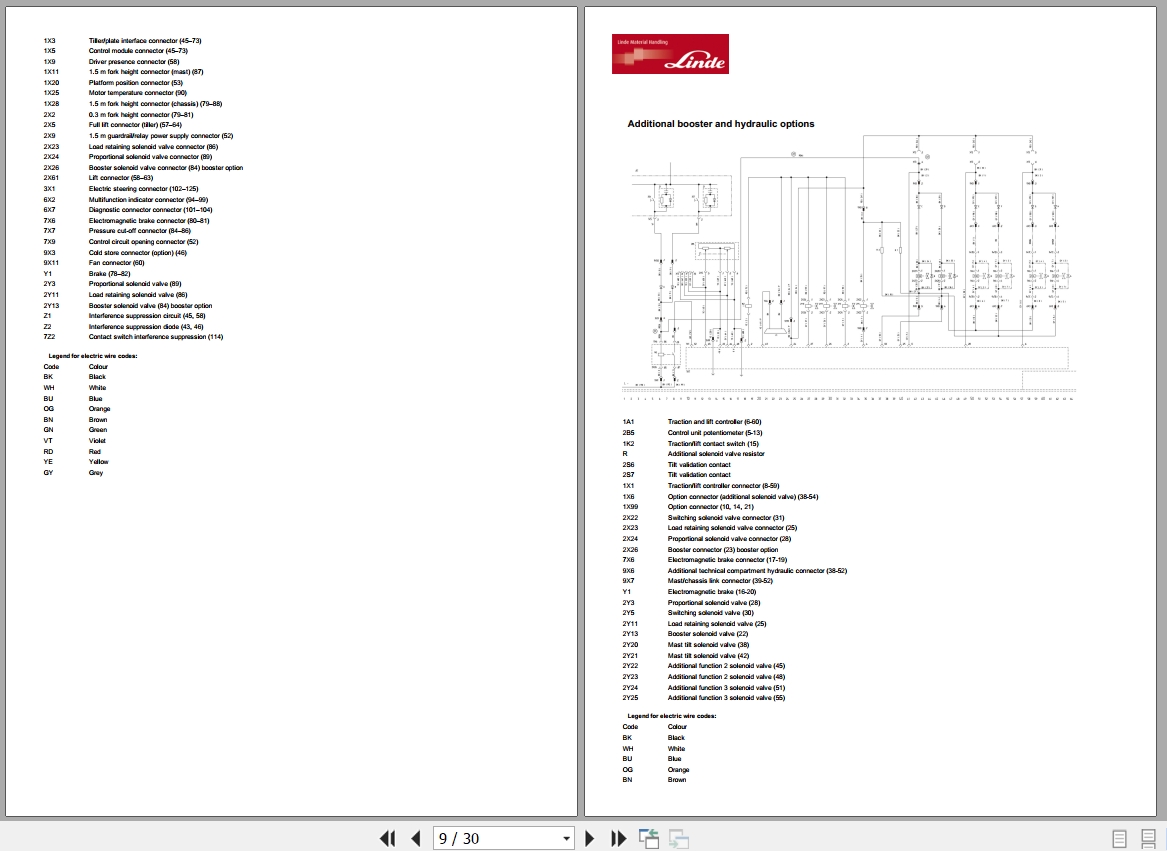This screenshot has height=851, width=1167.
Task: Select 'Full lift connector (tiller) (57–64)' text
Action: tap(135, 124)
